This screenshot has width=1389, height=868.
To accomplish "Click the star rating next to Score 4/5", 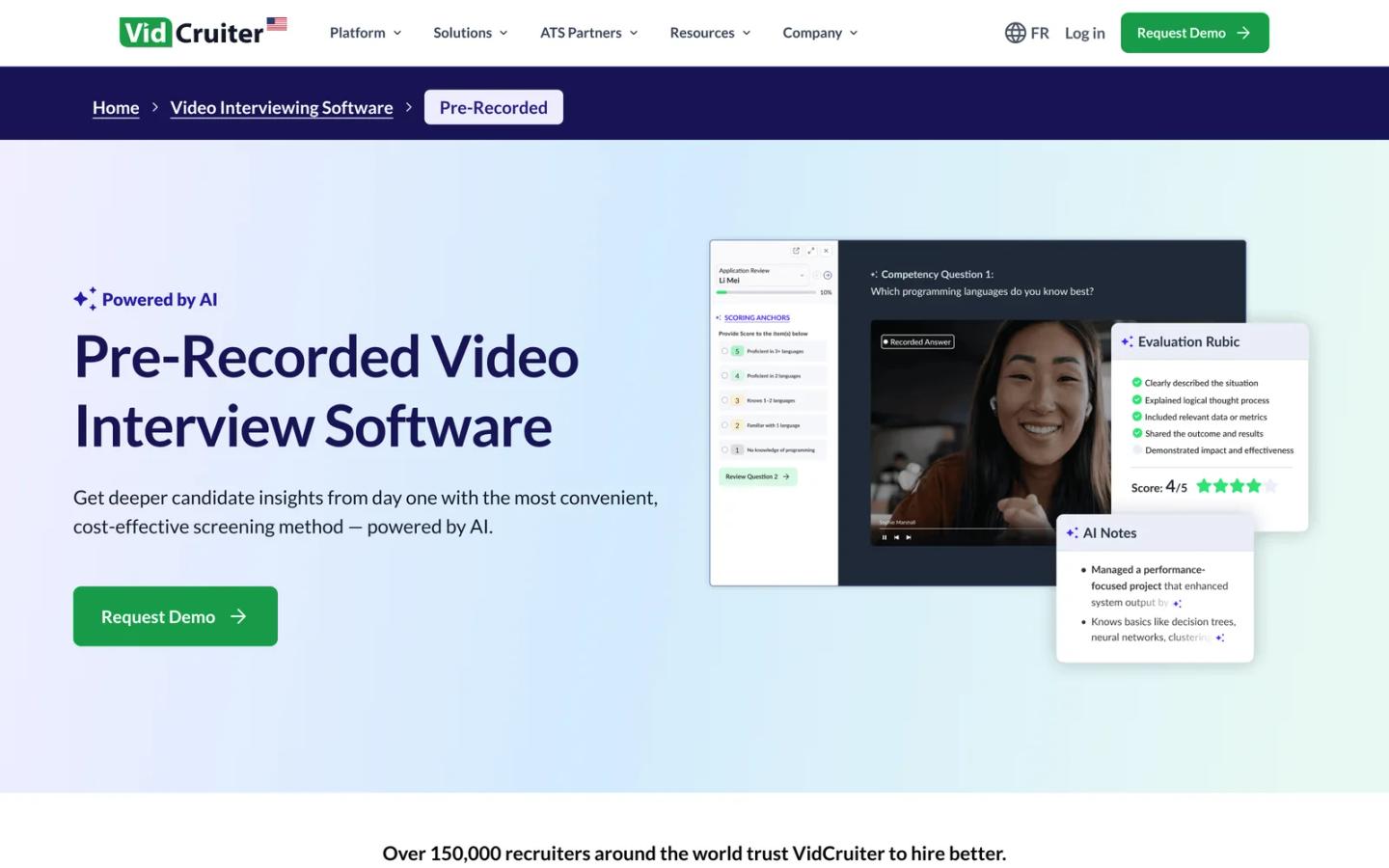I will pyautogui.click(x=1237, y=486).
